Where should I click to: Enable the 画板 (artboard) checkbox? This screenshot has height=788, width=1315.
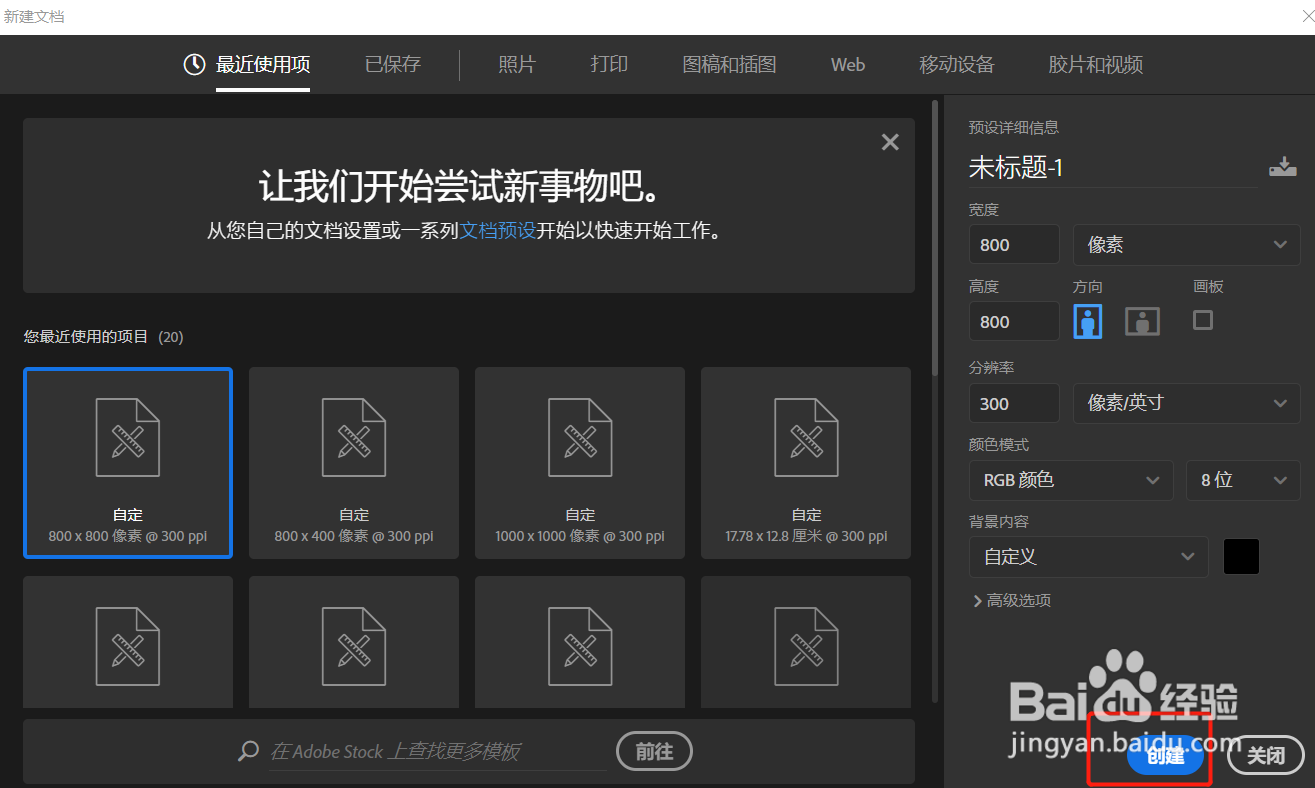click(1202, 320)
